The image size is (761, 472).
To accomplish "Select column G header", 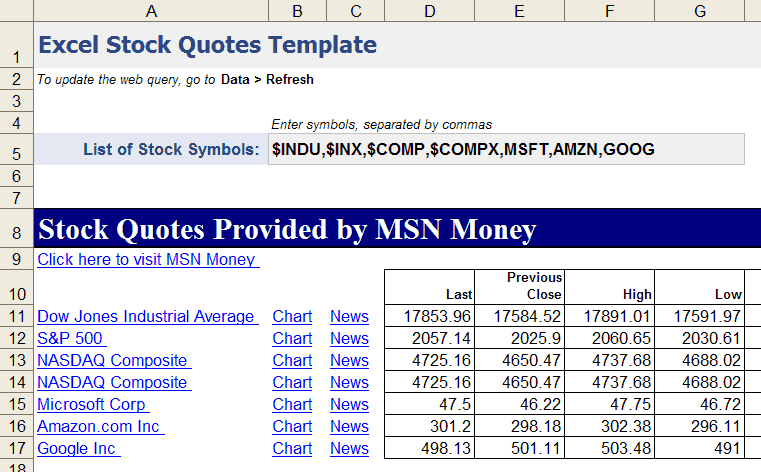I will click(699, 10).
